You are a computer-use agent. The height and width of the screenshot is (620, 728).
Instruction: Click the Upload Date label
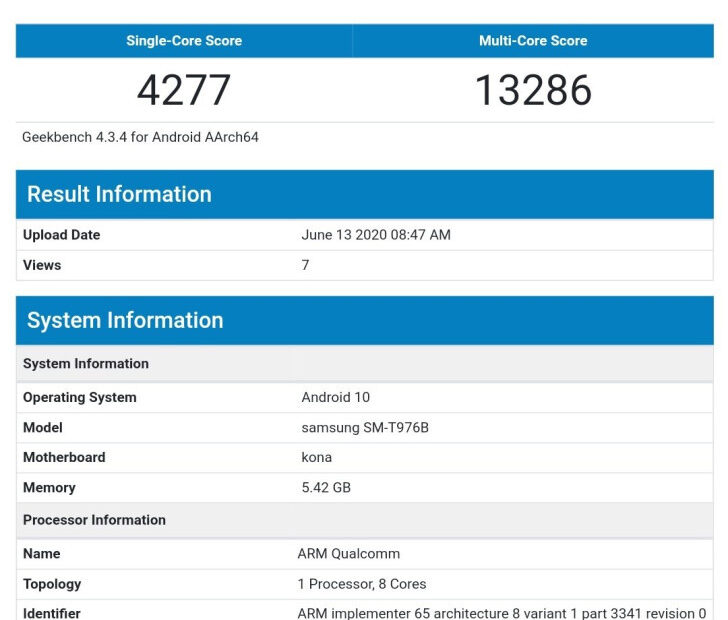click(x=61, y=235)
